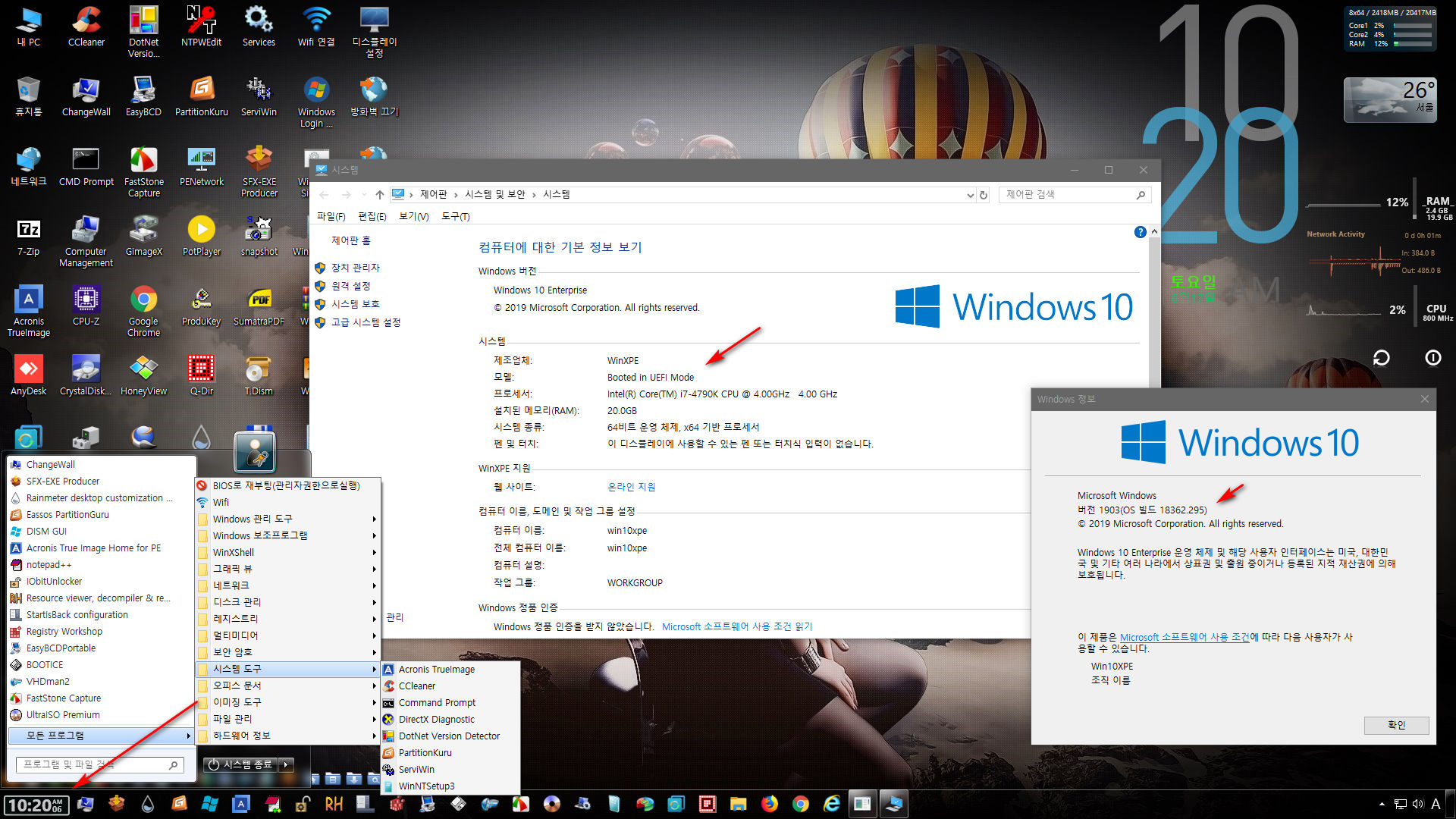The image size is (1456, 819).
Task: Open the address bar history dropdown
Action: tap(970, 195)
